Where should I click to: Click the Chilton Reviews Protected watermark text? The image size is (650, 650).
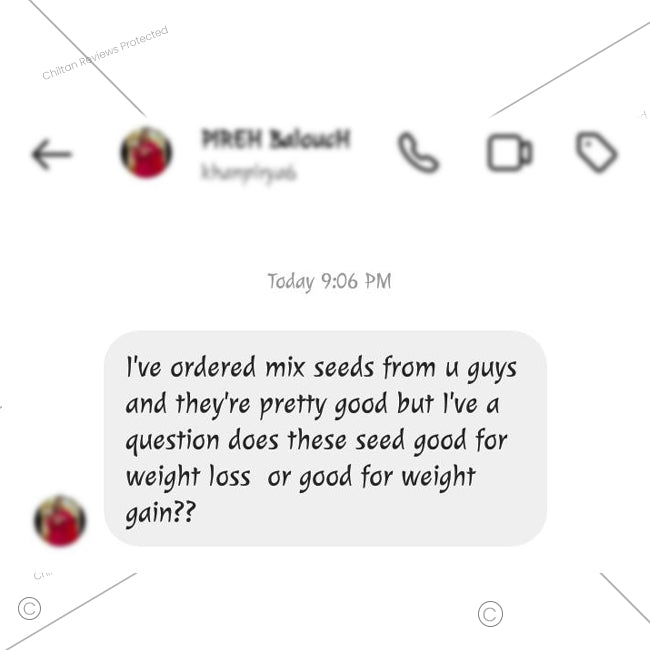click(x=105, y=53)
